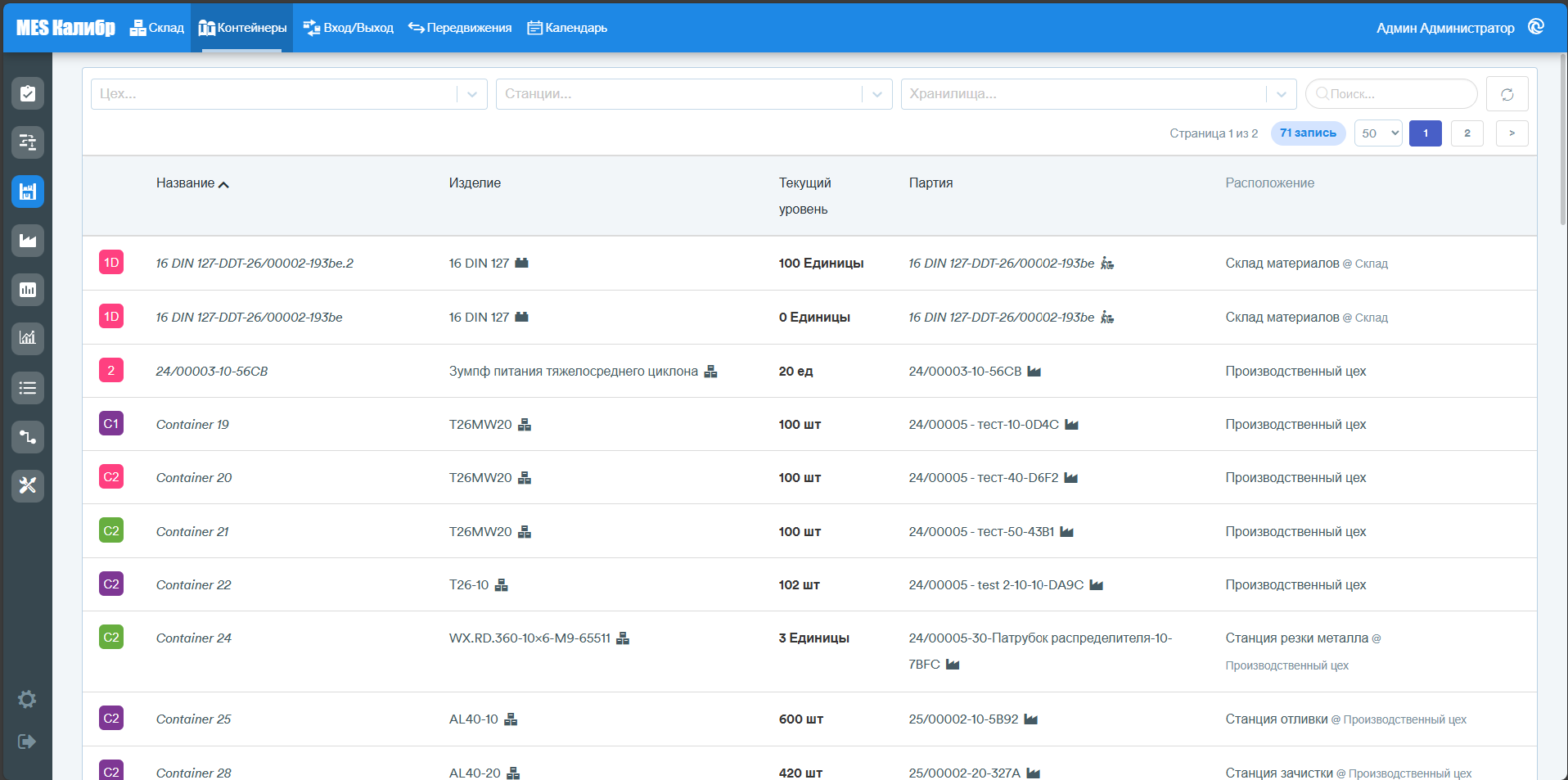This screenshot has width=1568, height=780.
Task: Click the green C2 badge of Container 21
Action: point(111,530)
